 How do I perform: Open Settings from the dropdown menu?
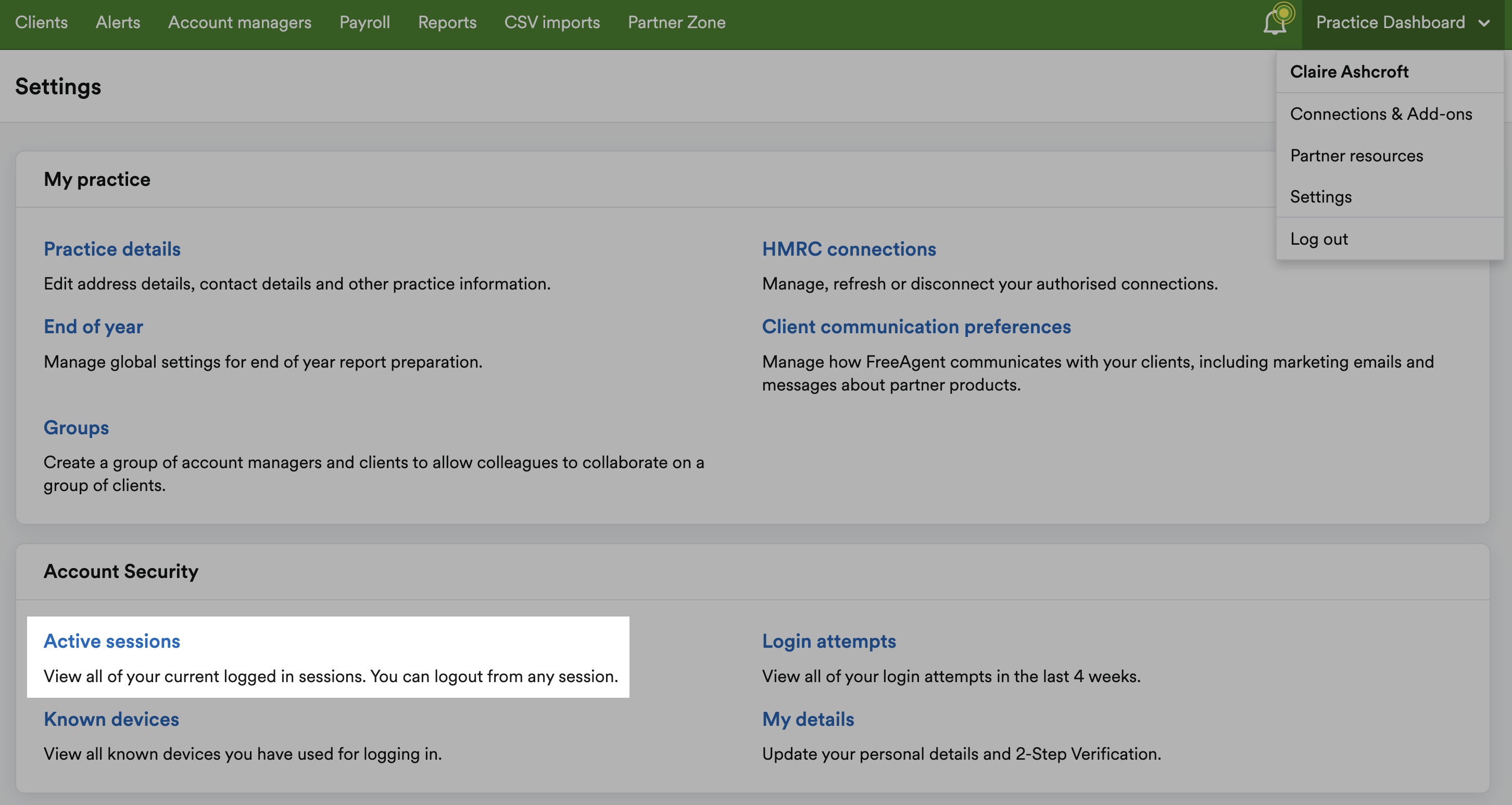[x=1320, y=197]
